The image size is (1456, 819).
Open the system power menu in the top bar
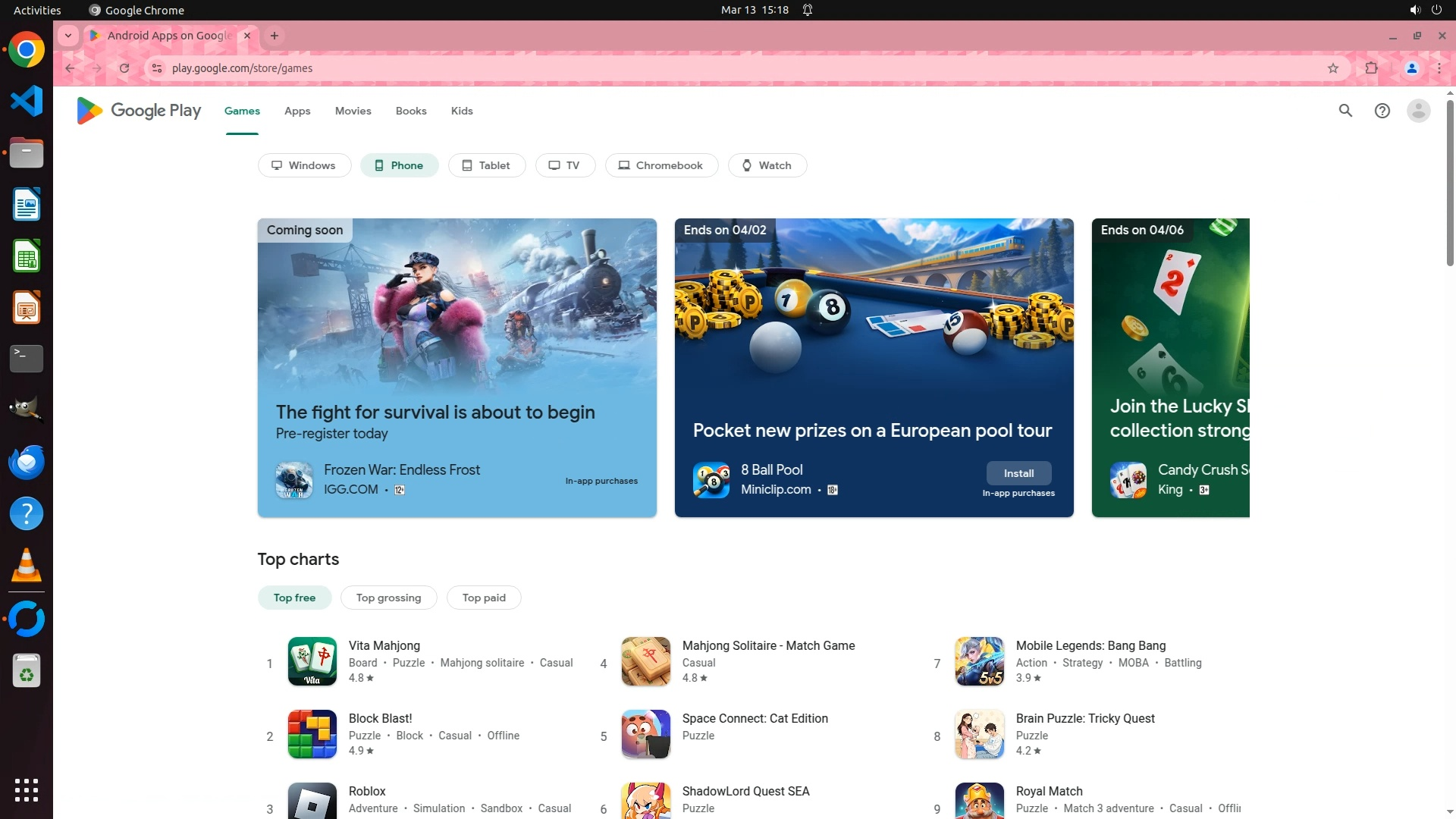tap(1436, 10)
